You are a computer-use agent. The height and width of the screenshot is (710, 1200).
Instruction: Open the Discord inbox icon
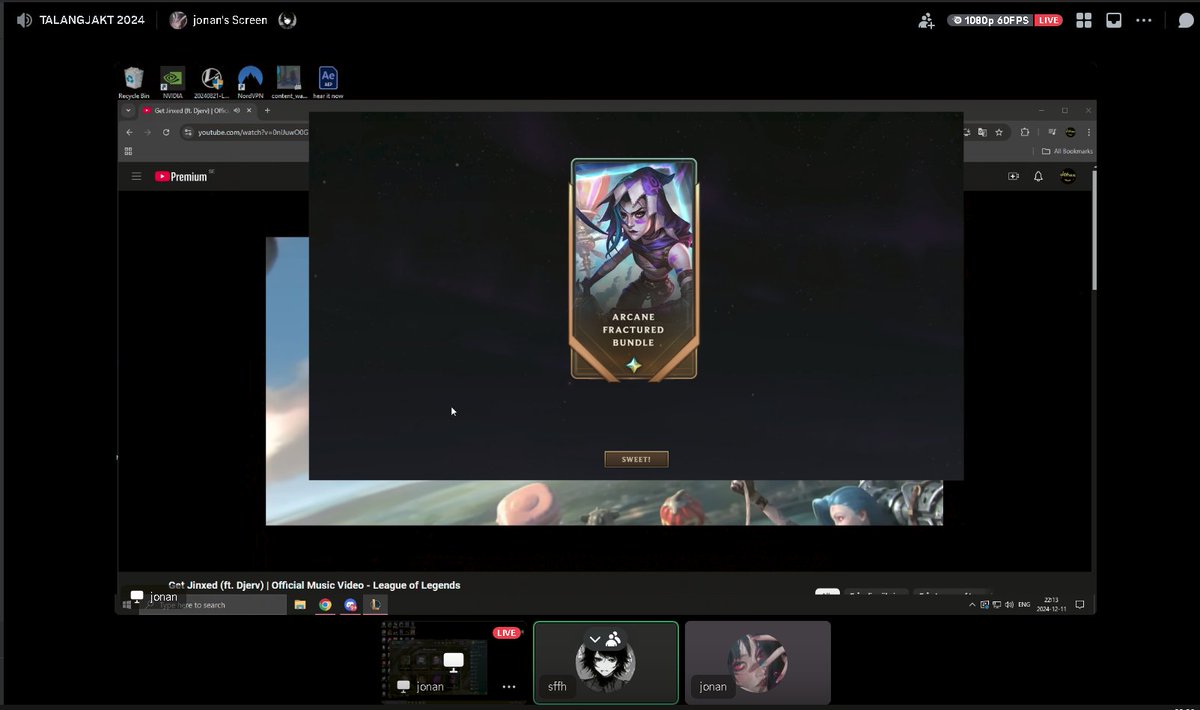point(1113,20)
